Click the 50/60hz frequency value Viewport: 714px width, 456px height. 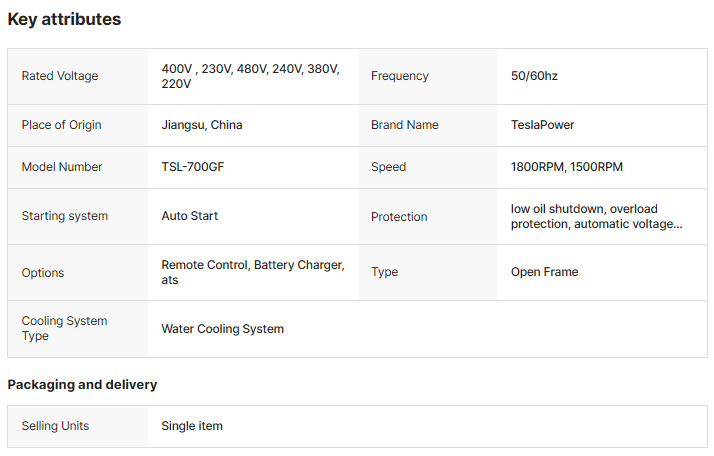point(534,76)
